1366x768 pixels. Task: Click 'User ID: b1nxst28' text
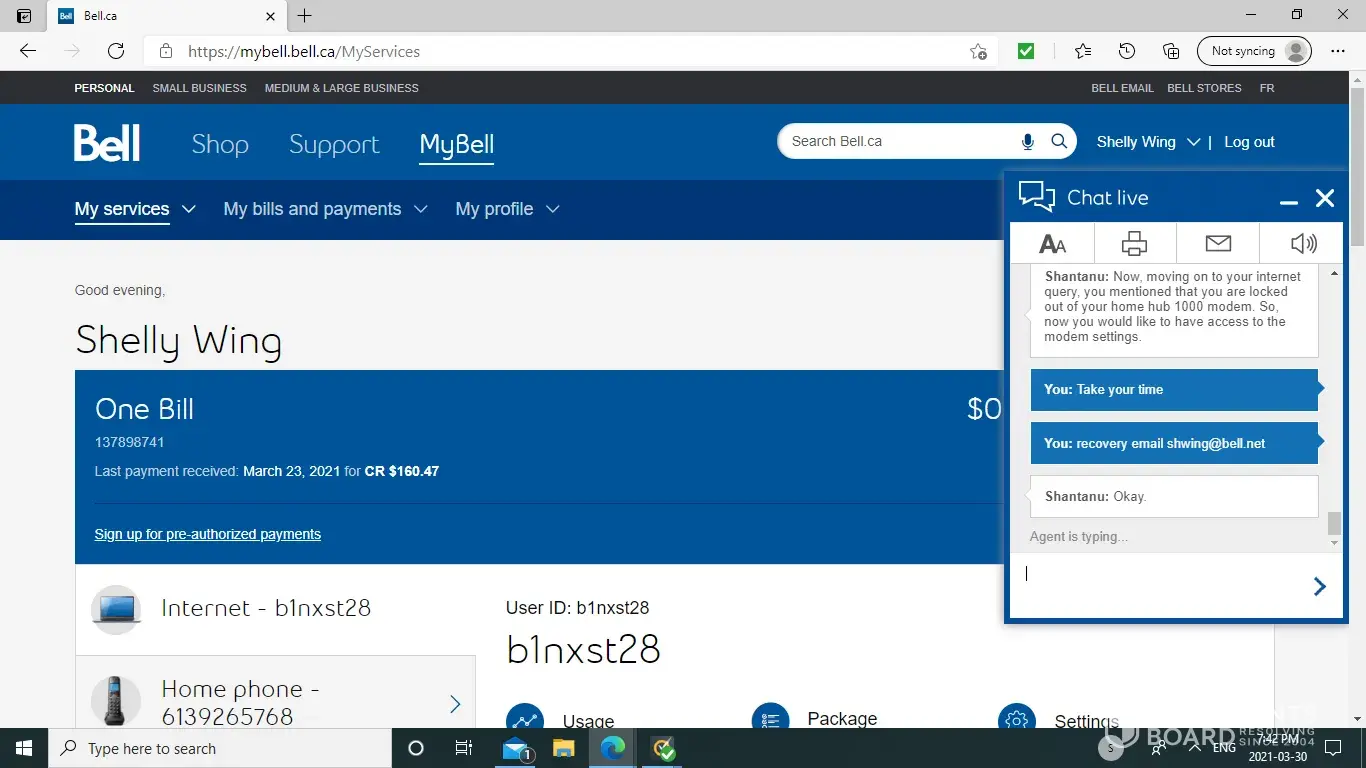pos(578,608)
